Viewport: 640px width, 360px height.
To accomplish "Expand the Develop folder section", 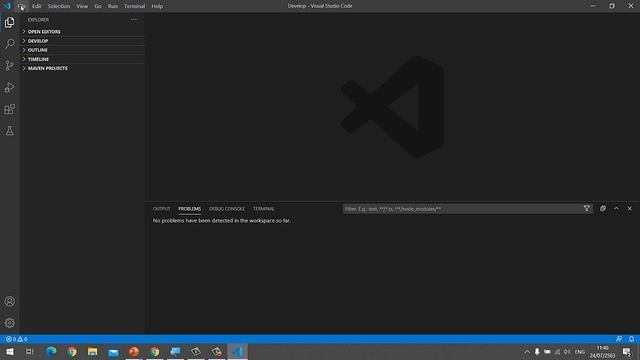I will click(x=82, y=41).
